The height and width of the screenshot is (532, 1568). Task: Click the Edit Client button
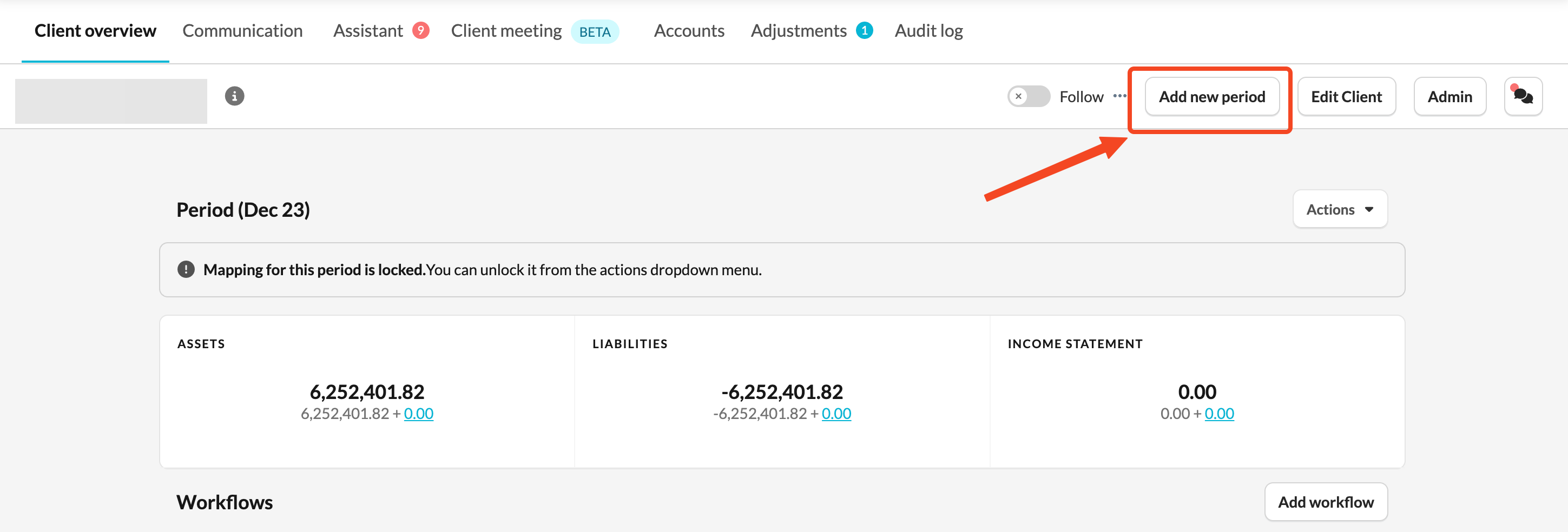[1346, 96]
